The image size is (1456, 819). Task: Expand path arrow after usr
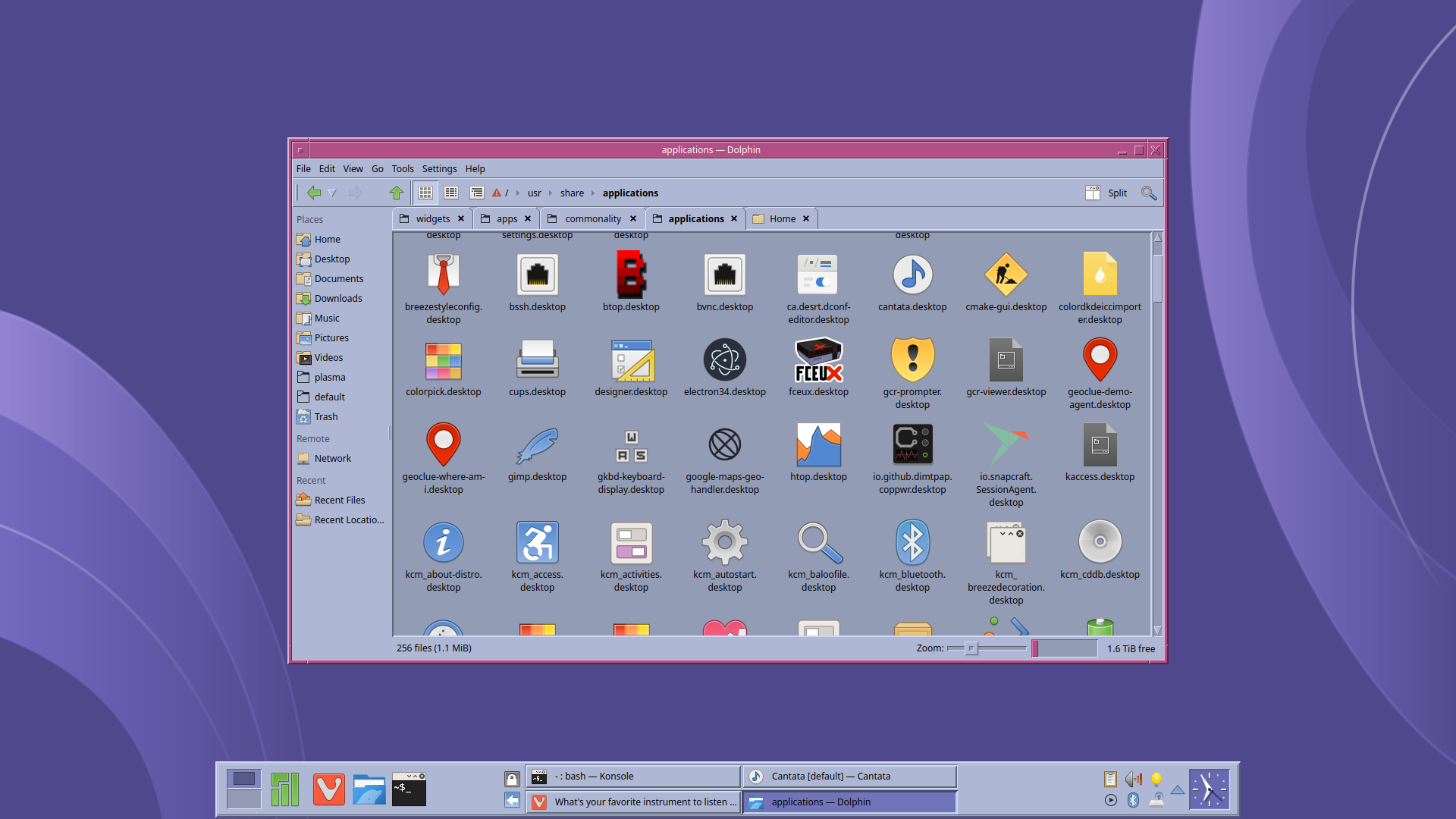click(x=551, y=193)
